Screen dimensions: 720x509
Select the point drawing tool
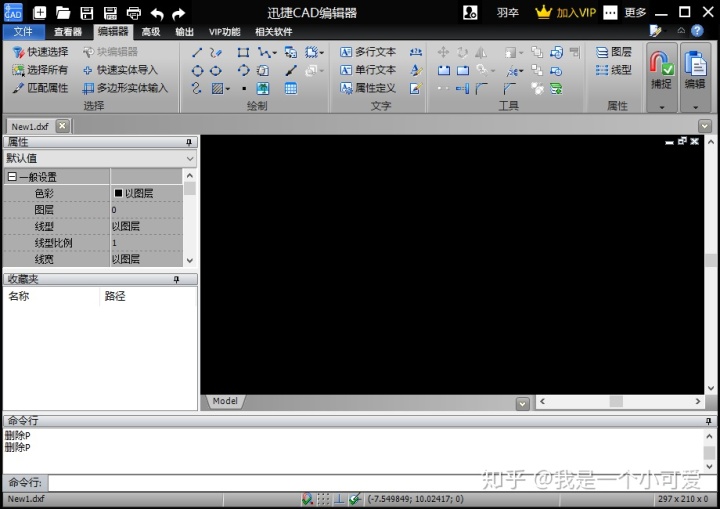coord(244,89)
